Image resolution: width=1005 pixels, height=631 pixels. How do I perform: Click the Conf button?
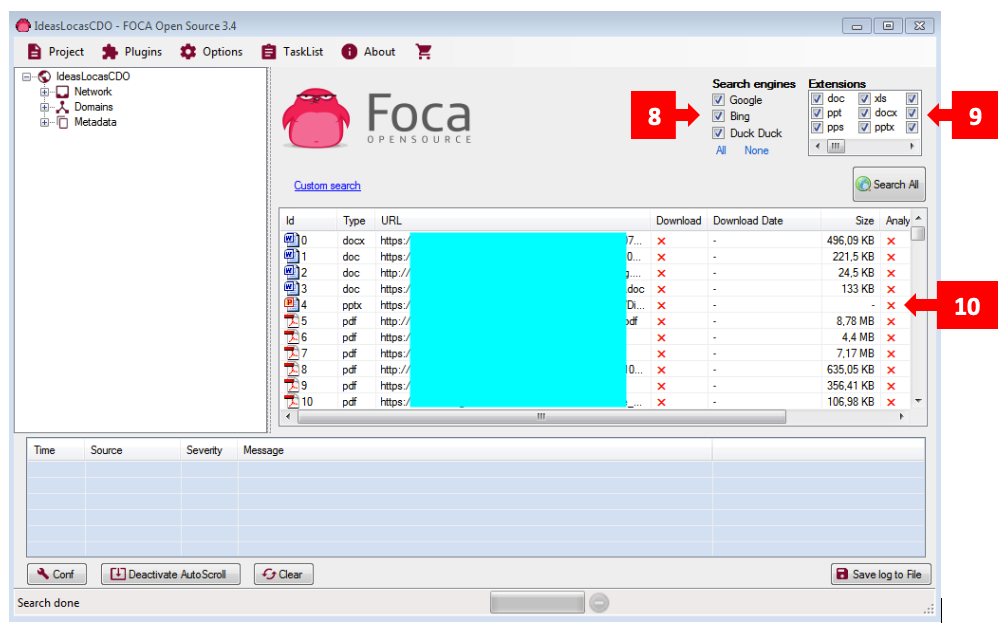[x=56, y=574]
